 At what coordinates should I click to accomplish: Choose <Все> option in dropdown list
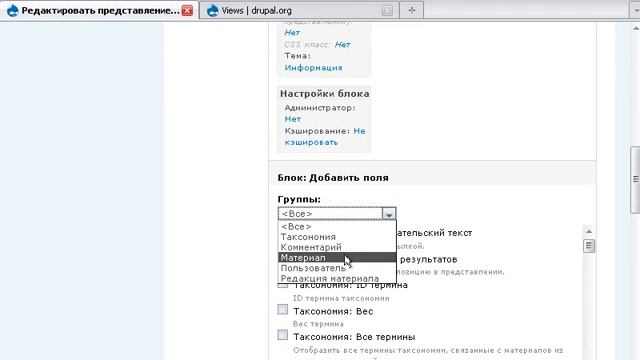pyautogui.click(x=337, y=227)
